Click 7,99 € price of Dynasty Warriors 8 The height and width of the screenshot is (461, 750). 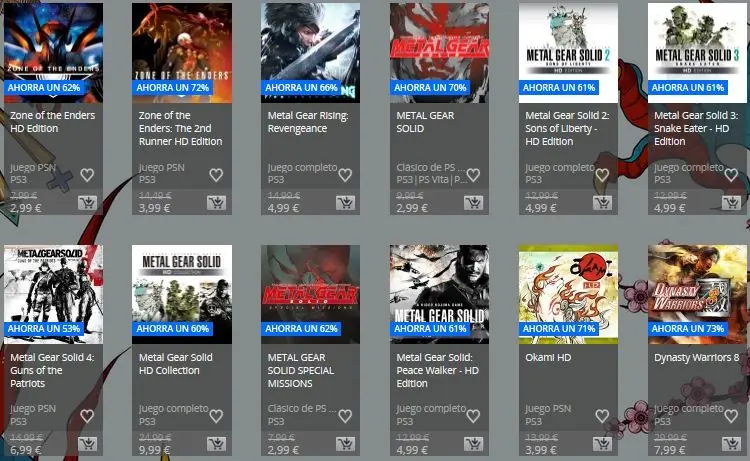[670, 450]
